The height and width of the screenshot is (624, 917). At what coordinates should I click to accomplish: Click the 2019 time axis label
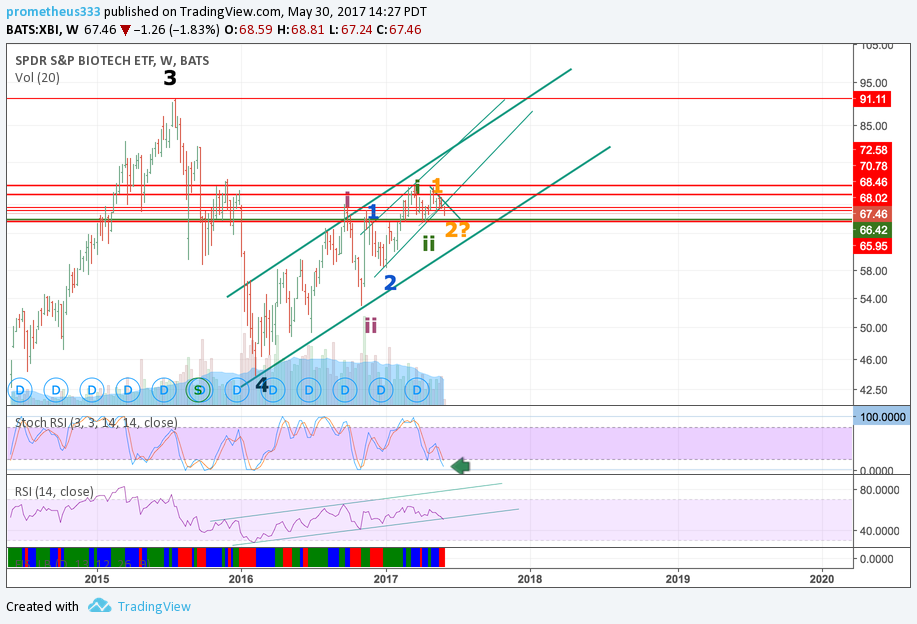(x=678, y=579)
